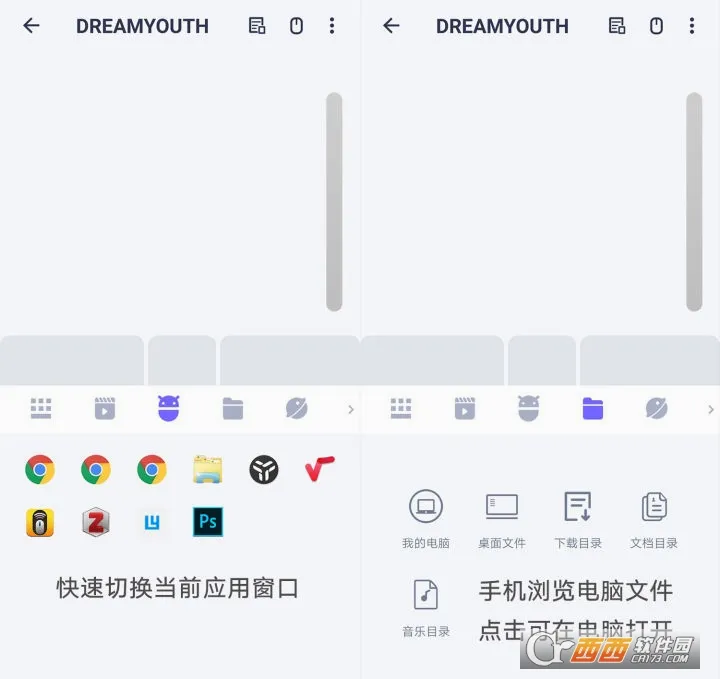This screenshot has height=679, width=720.
Task: Switch to the red Z app window
Action: point(96,522)
